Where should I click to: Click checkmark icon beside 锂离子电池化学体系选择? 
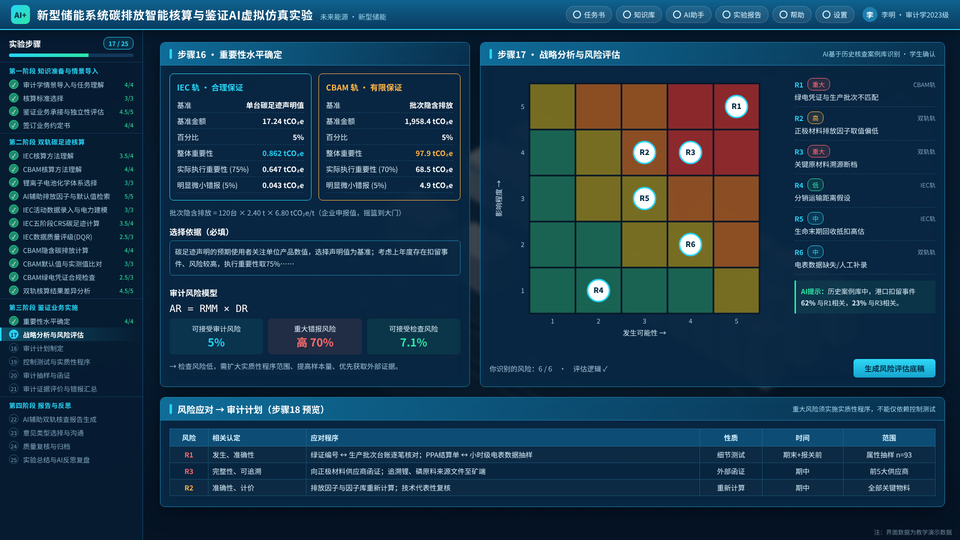[13, 183]
